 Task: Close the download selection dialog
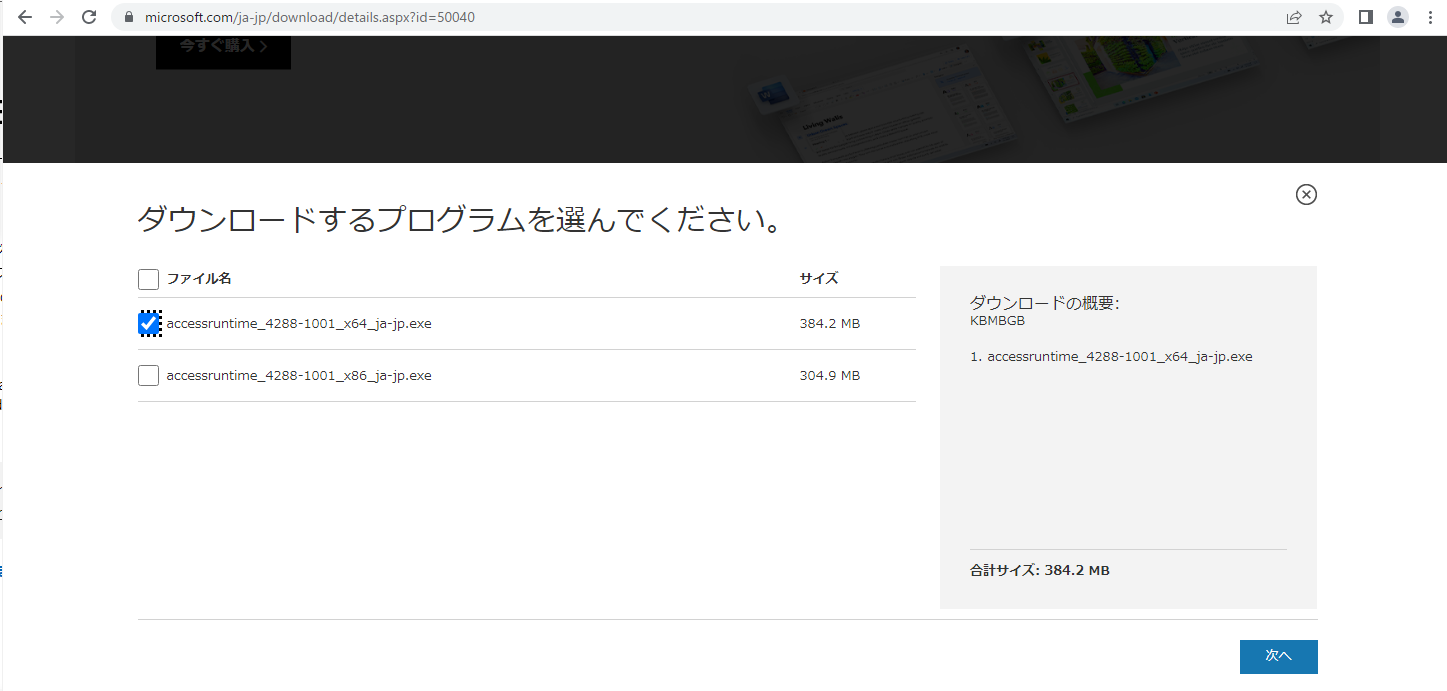tap(1306, 194)
